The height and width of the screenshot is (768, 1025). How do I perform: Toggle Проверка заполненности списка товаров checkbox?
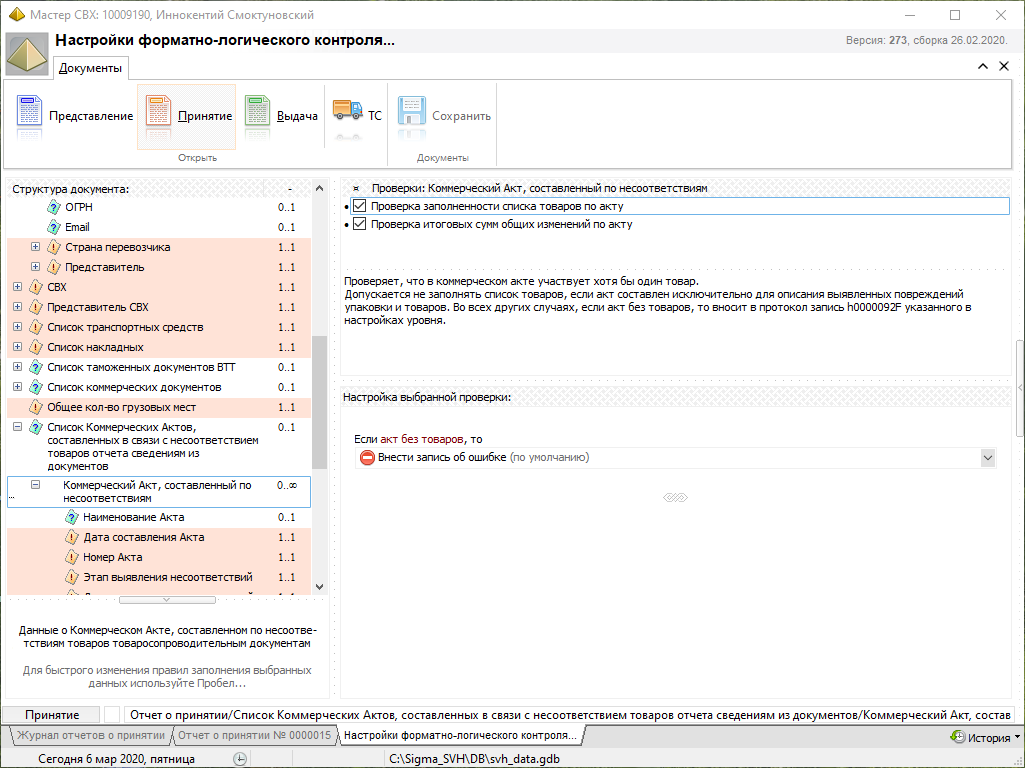tap(359, 207)
